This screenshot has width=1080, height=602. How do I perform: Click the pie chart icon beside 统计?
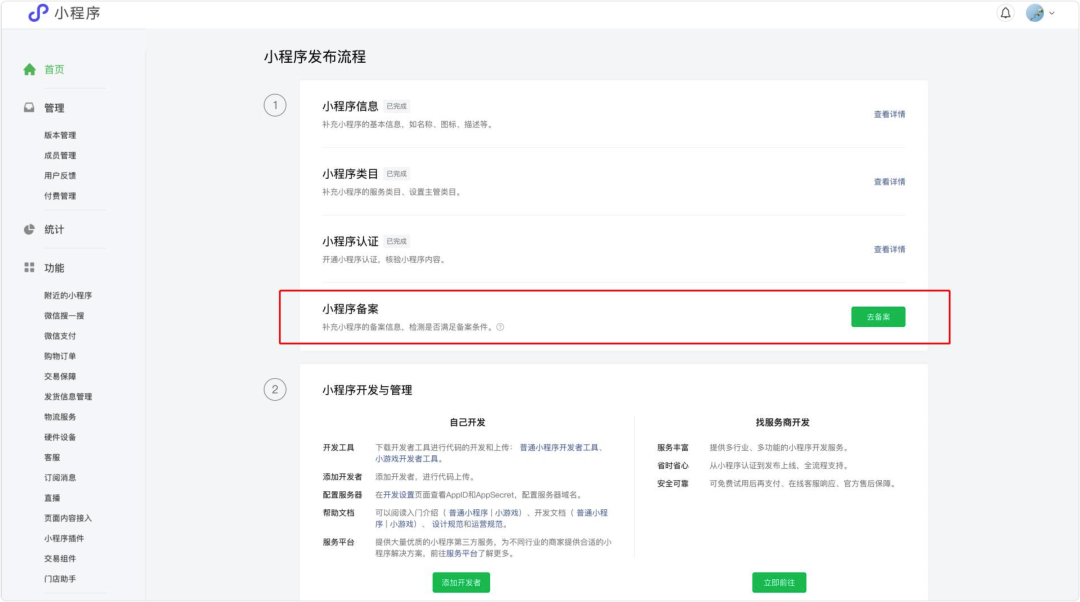pos(29,229)
